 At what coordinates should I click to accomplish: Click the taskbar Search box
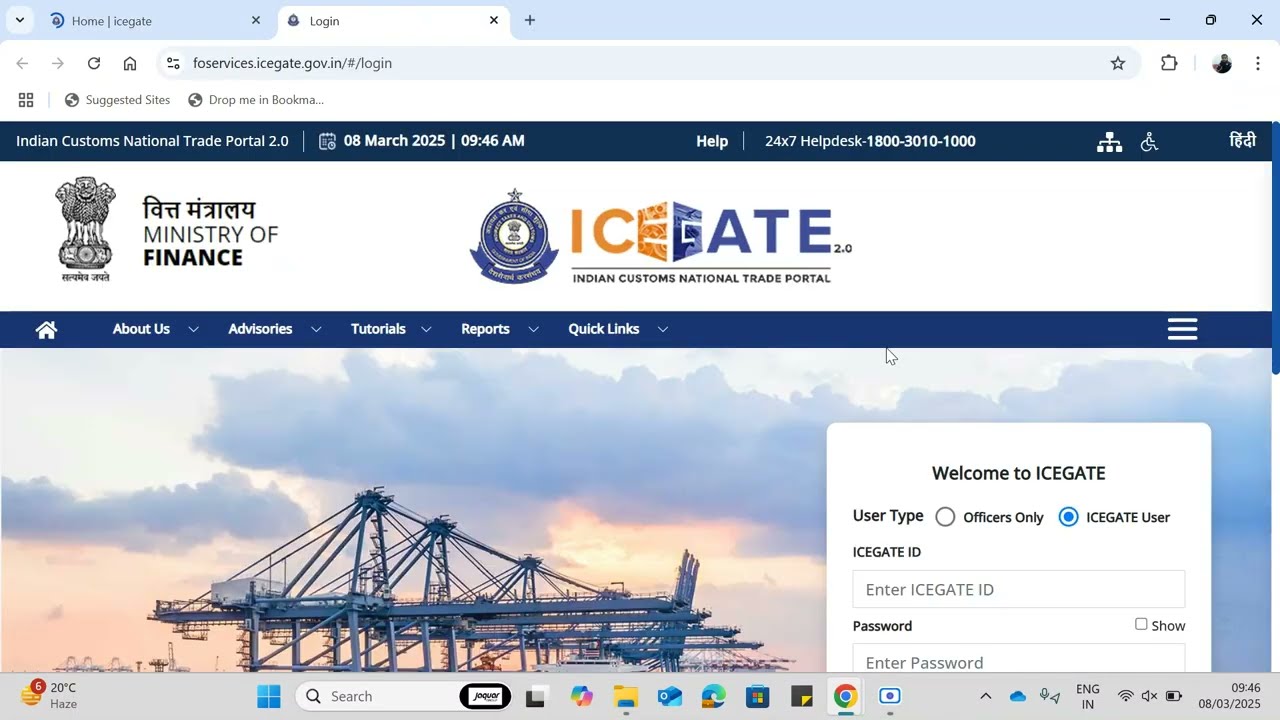click(404, 696)
